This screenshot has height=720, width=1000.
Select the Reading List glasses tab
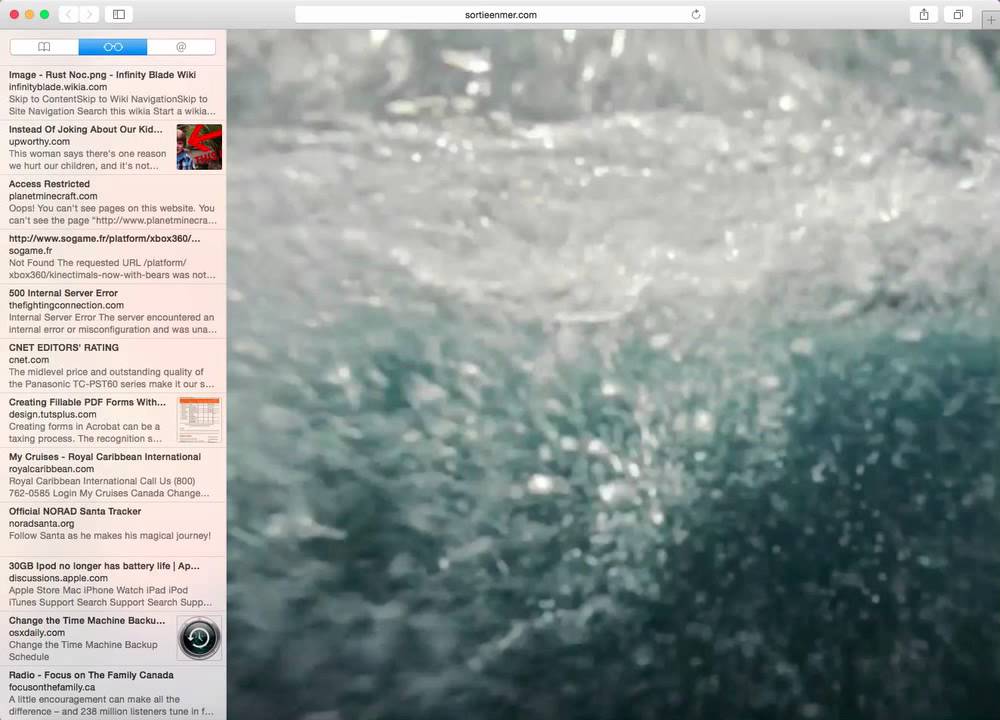coord(113,47)
